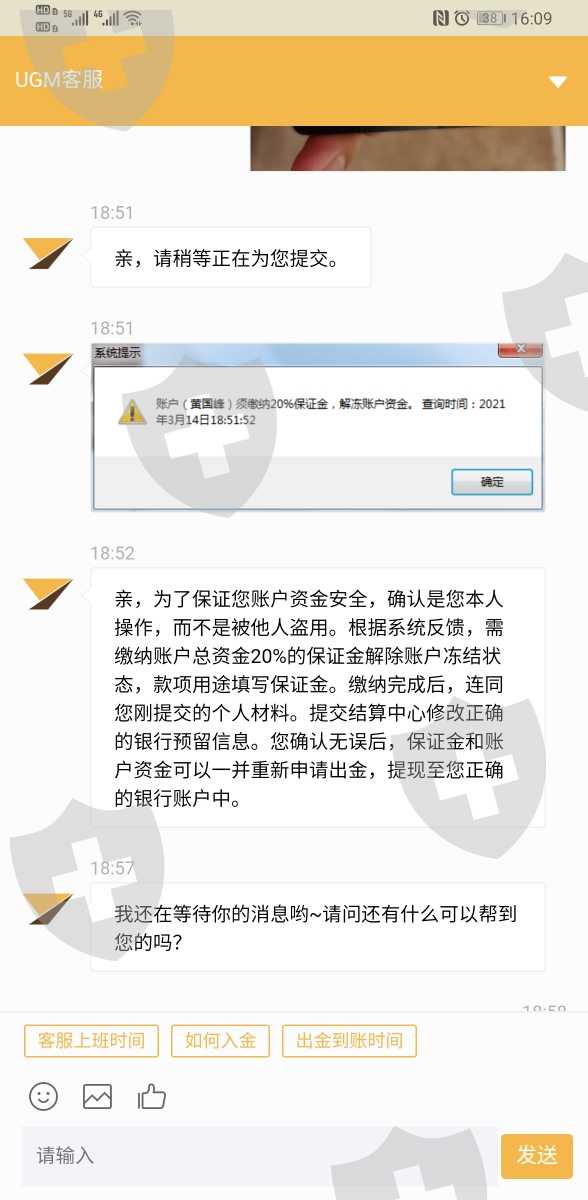Select the 出金到账时间 quick reply
Screen dimensions: 588x1200
(x=349, y=1041)
